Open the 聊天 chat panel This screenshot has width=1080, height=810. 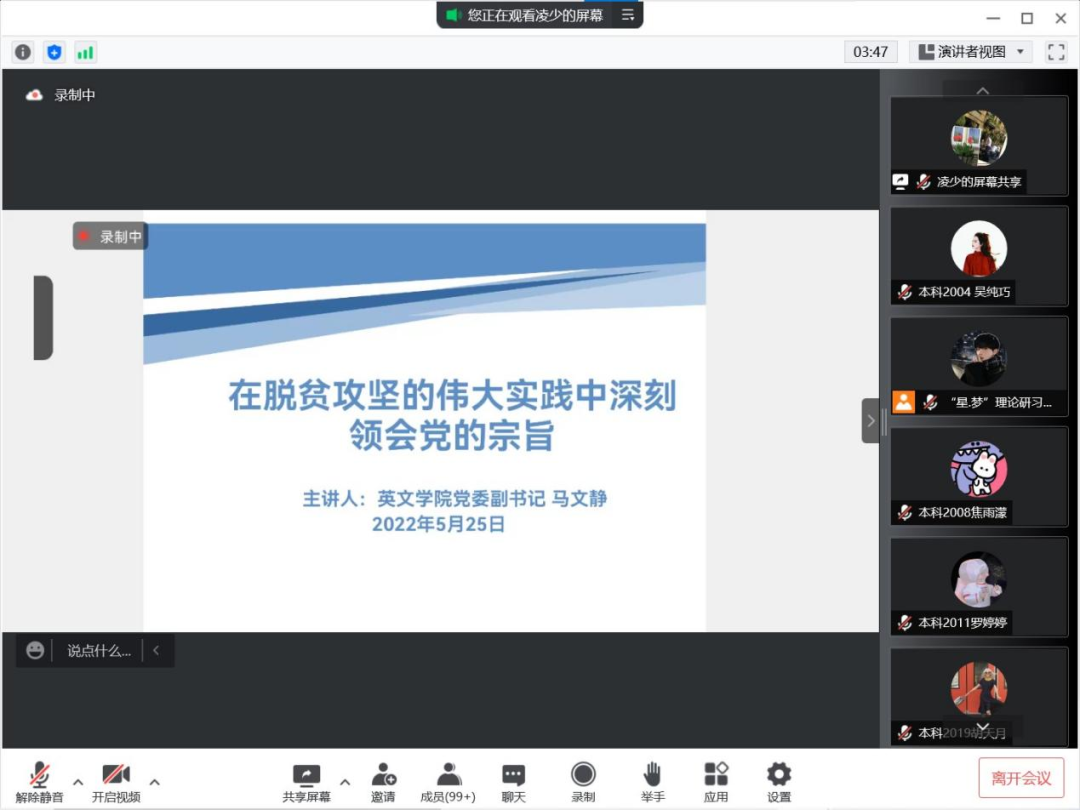tap(513, 782)
